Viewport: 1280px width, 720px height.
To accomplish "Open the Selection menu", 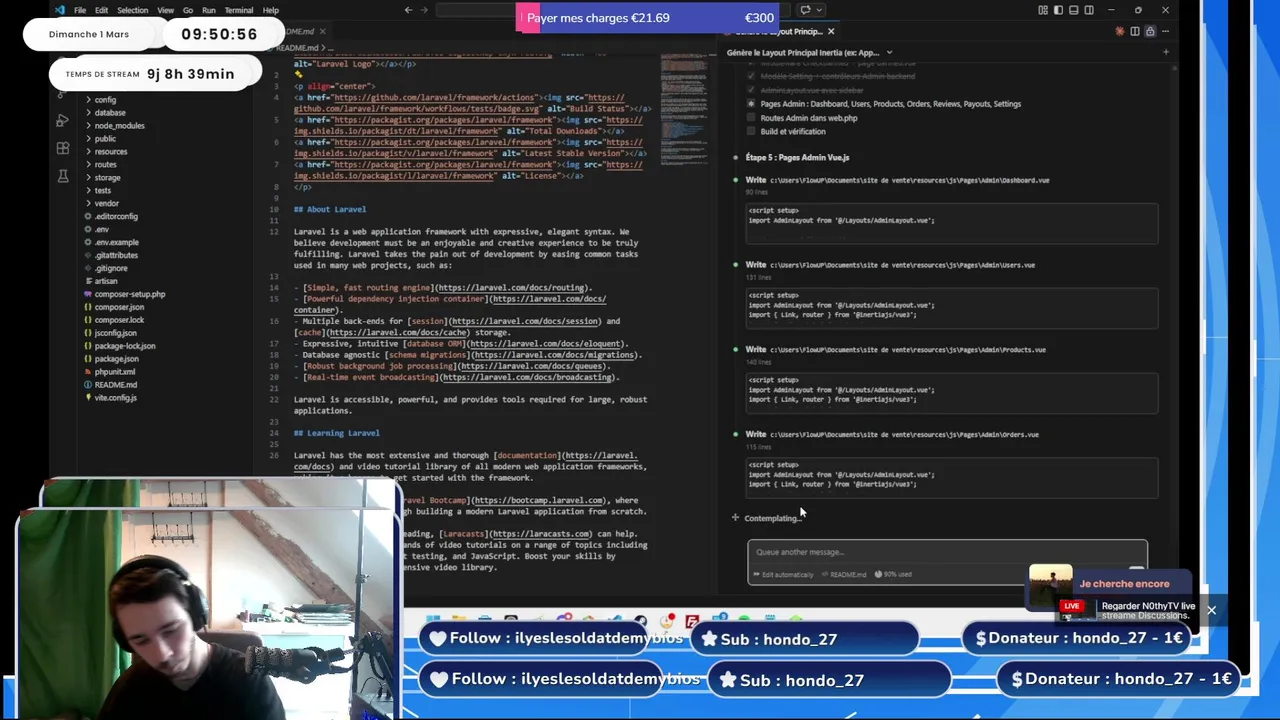I will click(132, 10).
